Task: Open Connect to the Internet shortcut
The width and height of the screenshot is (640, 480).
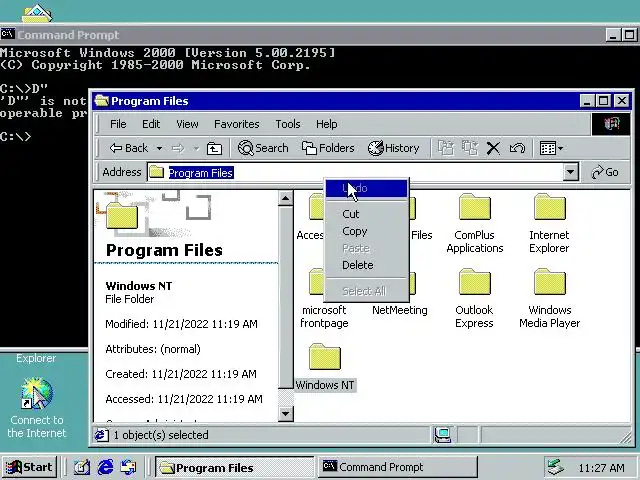Action: click(36, 408)
